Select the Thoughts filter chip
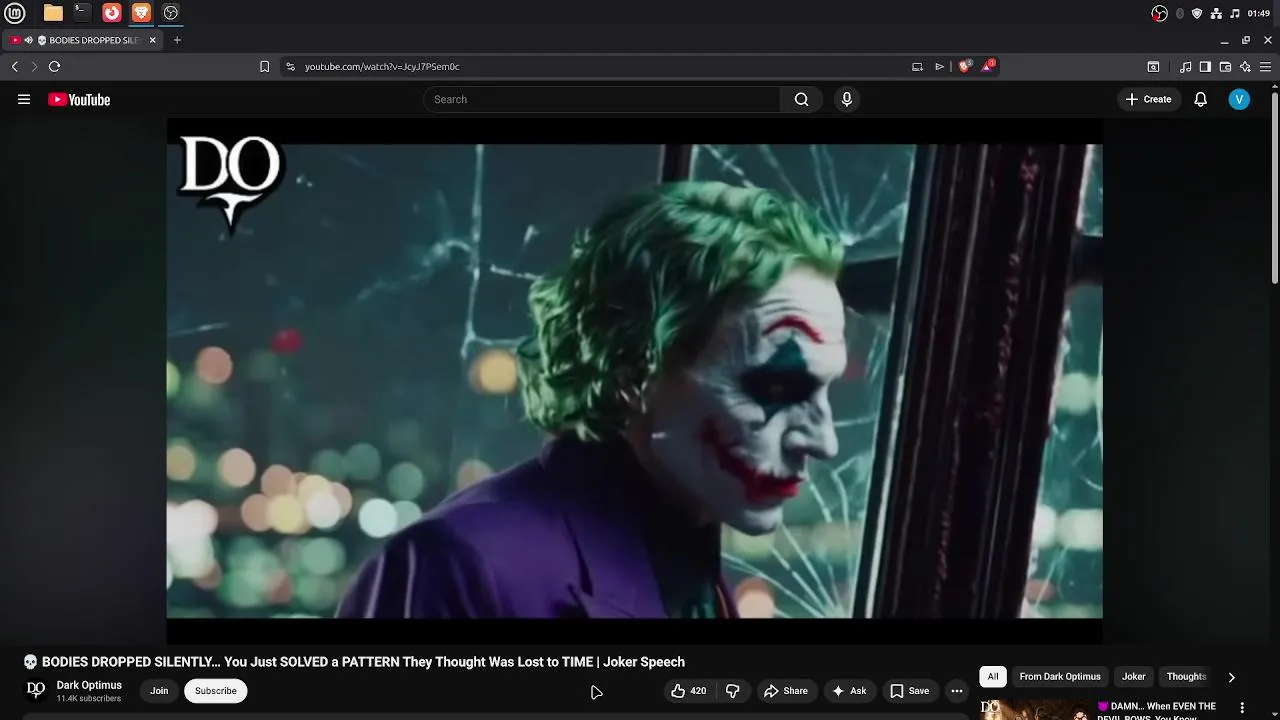Image resolution: width=1280 pixels, height=720 pixels. [x=1187, y=676]
